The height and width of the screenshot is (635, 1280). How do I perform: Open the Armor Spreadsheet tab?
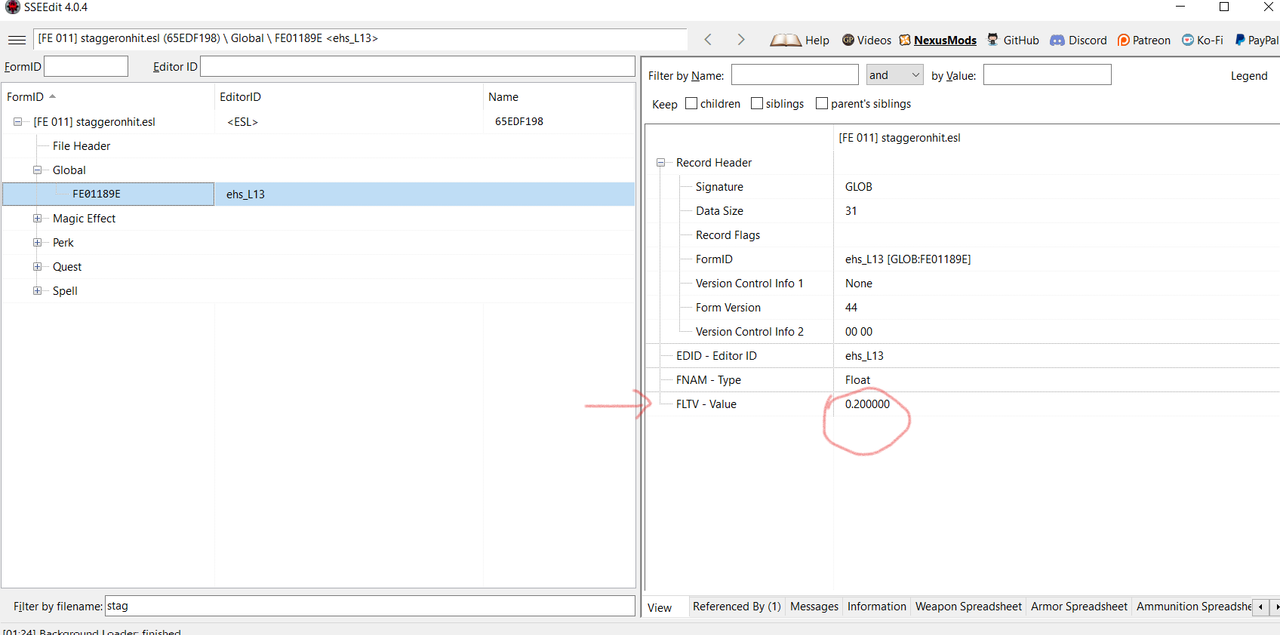[x=1079, y=607]
